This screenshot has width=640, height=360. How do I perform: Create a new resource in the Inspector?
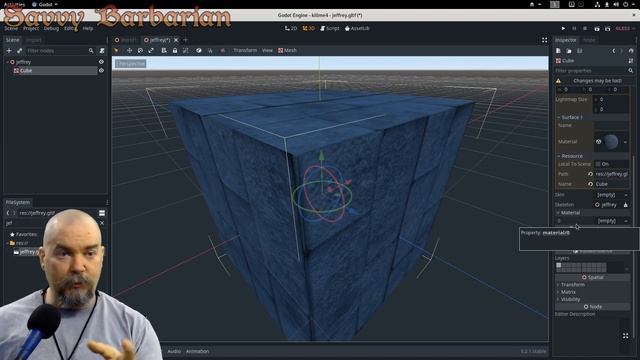pyautogui.click(x=558, y=51)
